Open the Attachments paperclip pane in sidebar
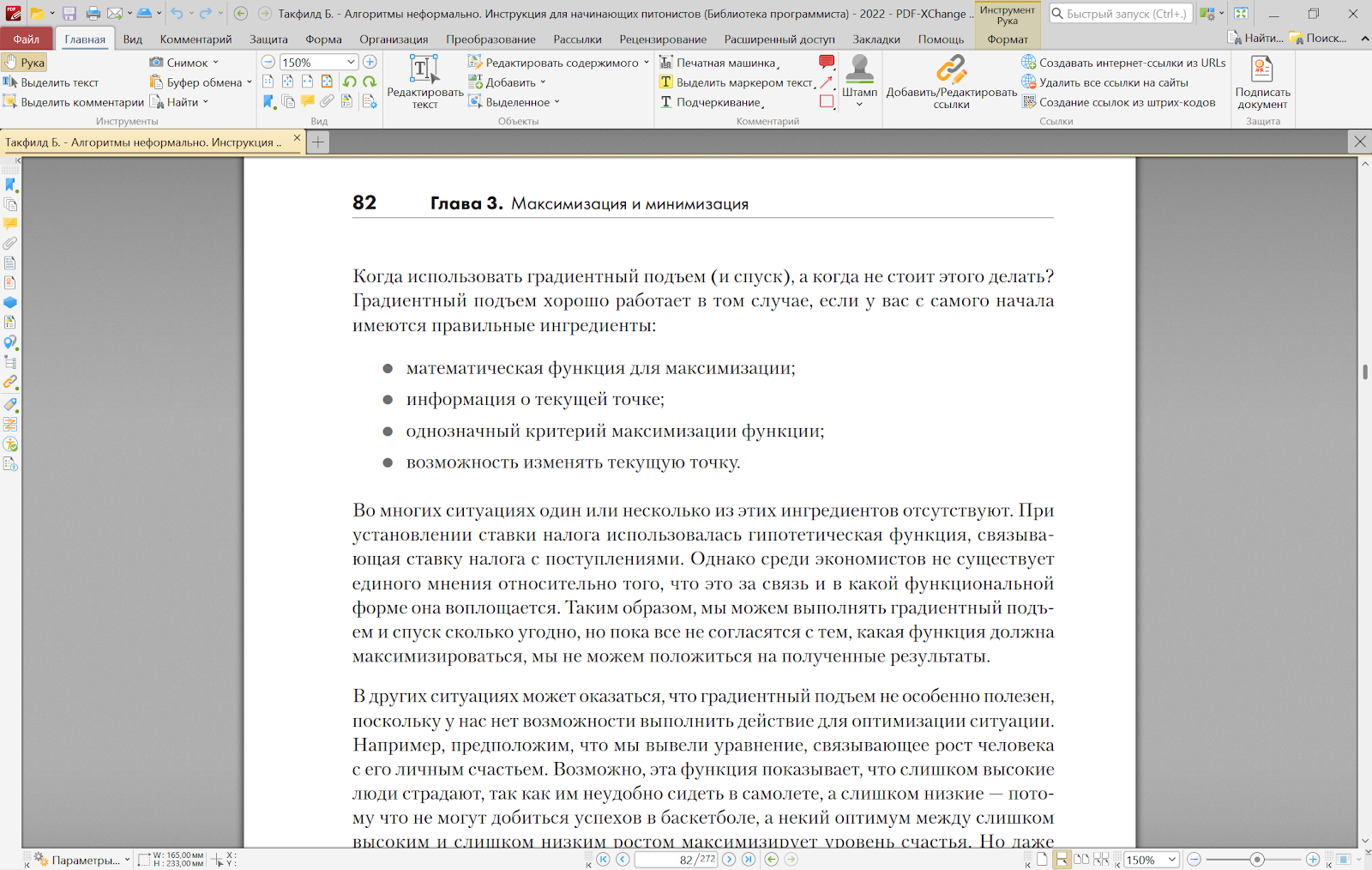This screenshot has width=1372, height=870. (x=10, y=244)
